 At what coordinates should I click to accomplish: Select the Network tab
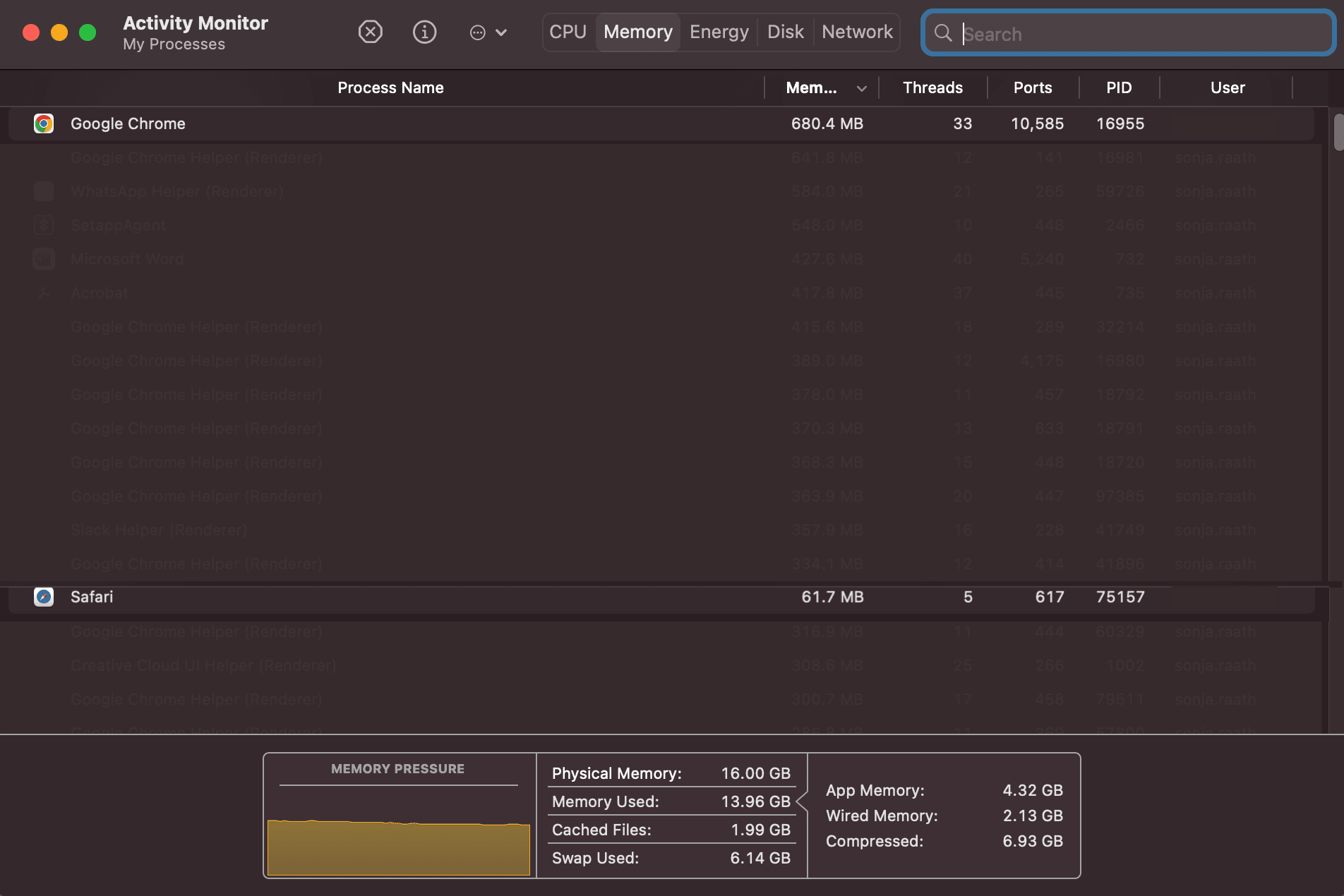coord(857,32)
